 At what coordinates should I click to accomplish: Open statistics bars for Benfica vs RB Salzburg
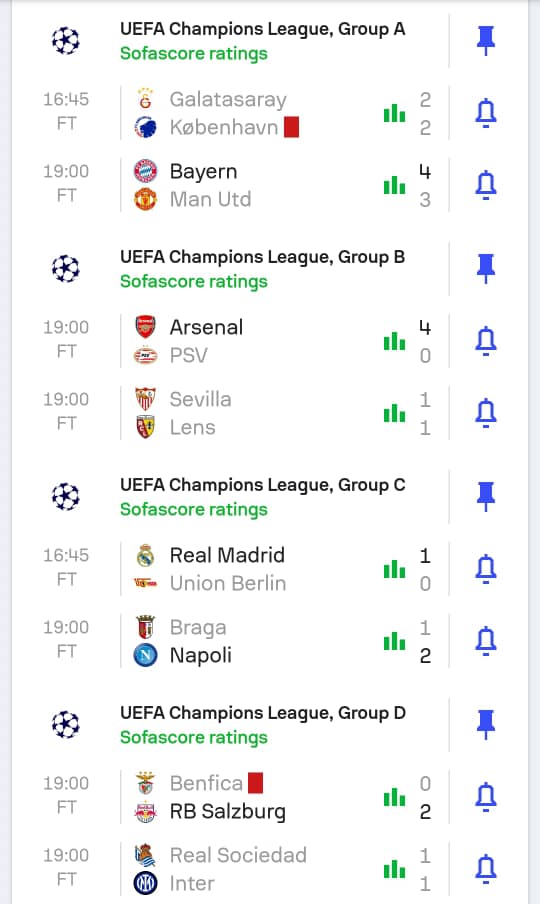point(395,797)
